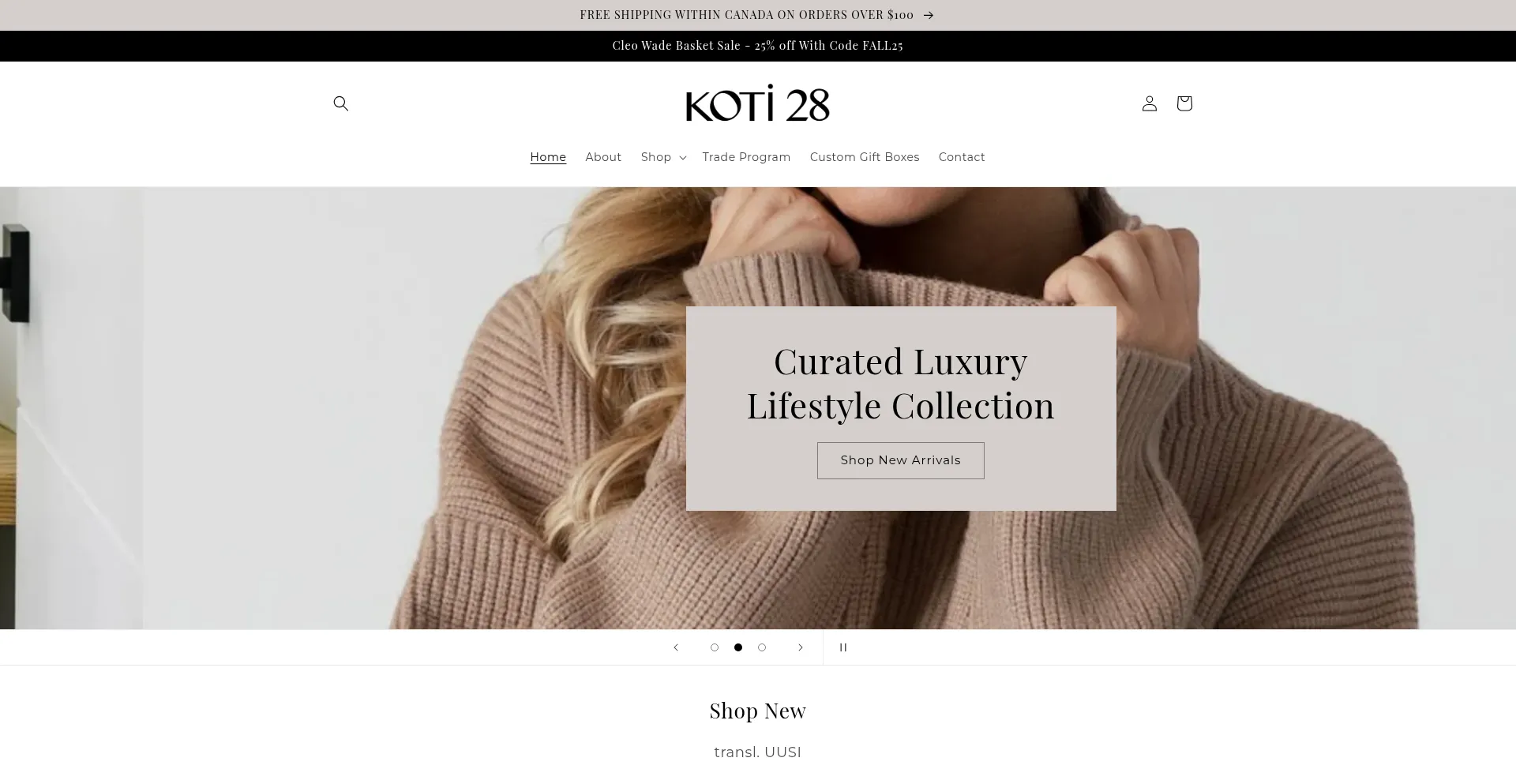Select the third slide dot
The image size is (1516, 784).
pyautogui.click(x=762, y=647)
